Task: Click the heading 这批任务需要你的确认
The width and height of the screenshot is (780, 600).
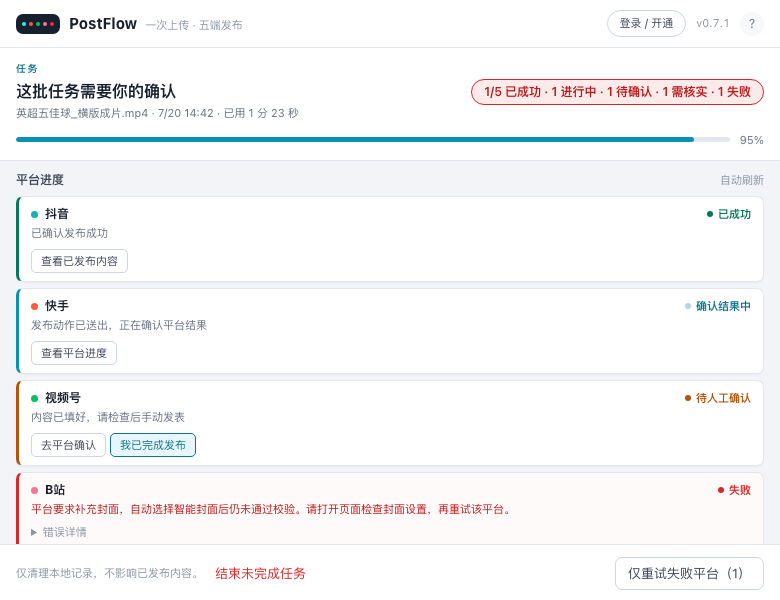Action: [96, 92]
